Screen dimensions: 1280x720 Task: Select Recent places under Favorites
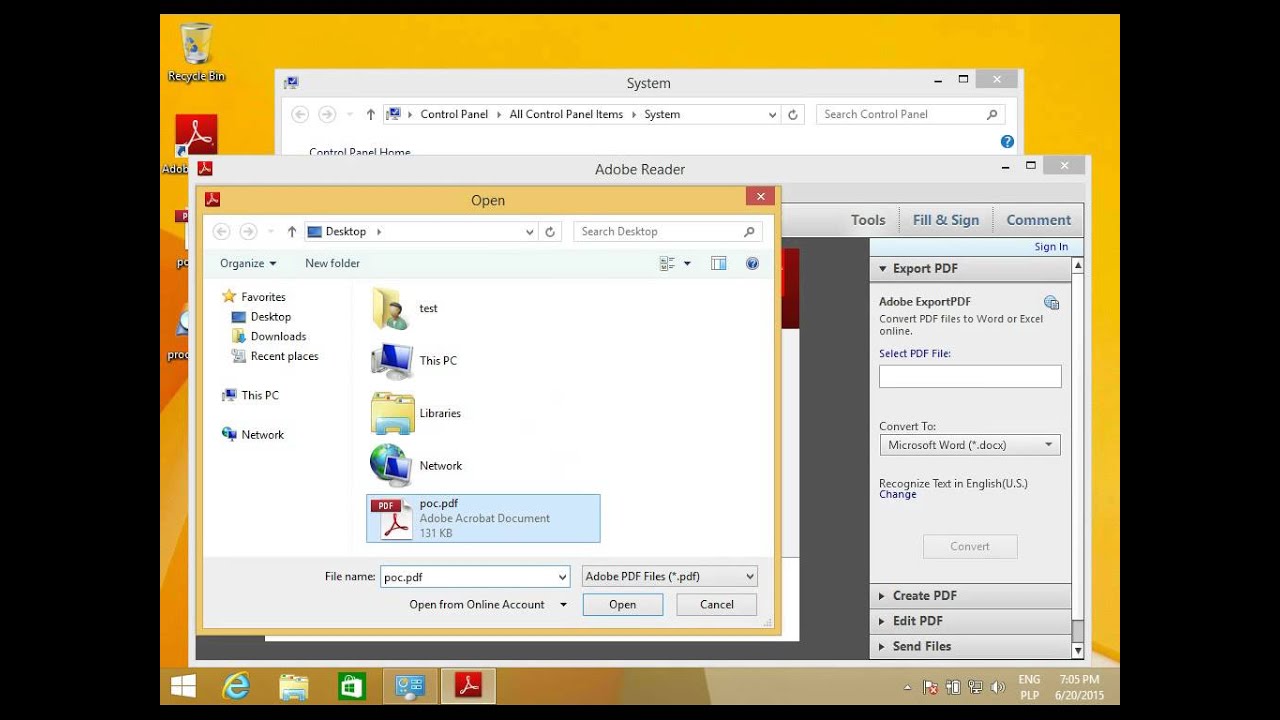(x=284, y=356)
